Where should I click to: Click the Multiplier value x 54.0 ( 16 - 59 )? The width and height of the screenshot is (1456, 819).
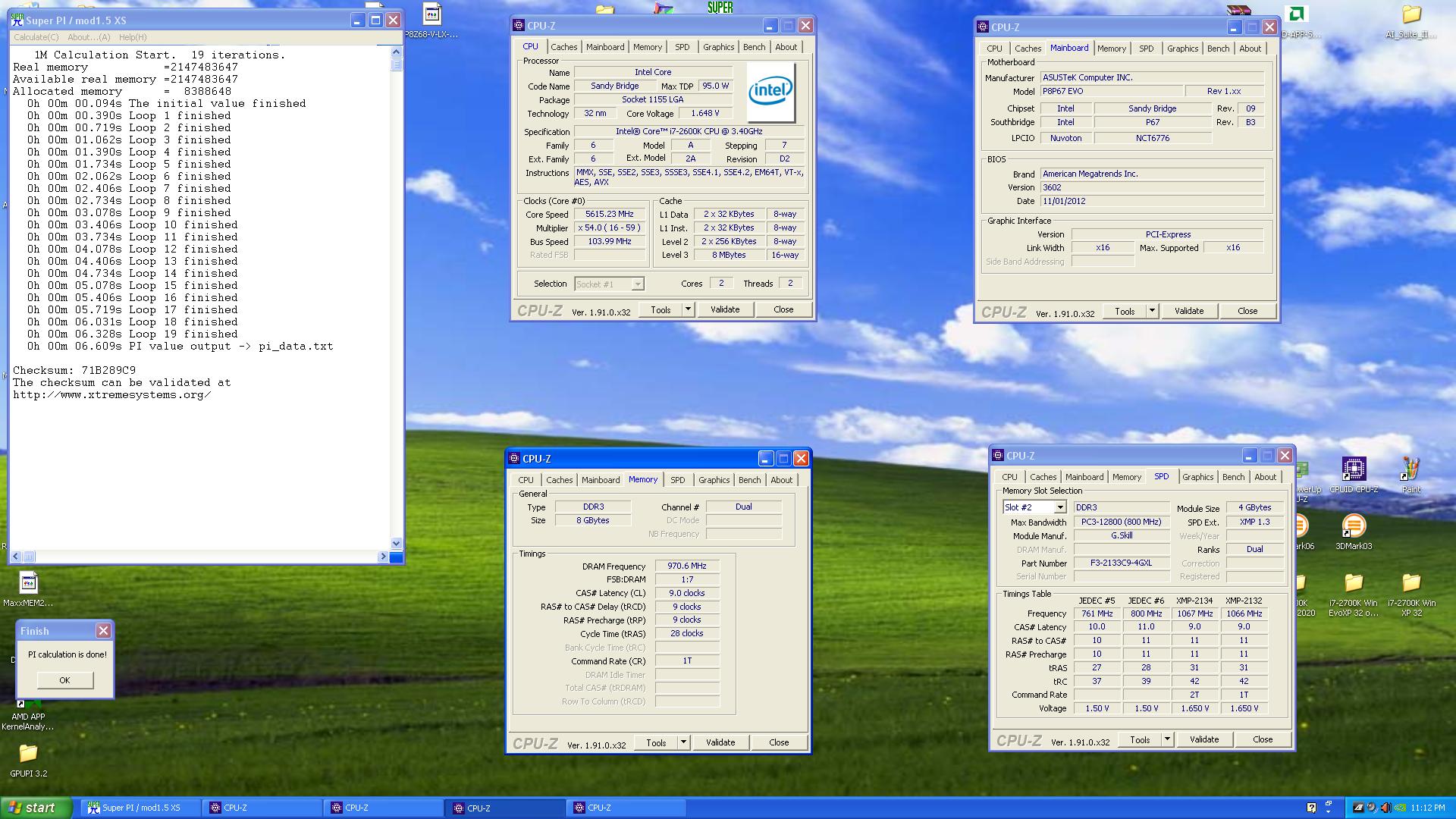pyautogui.click(x=609, y=228)
